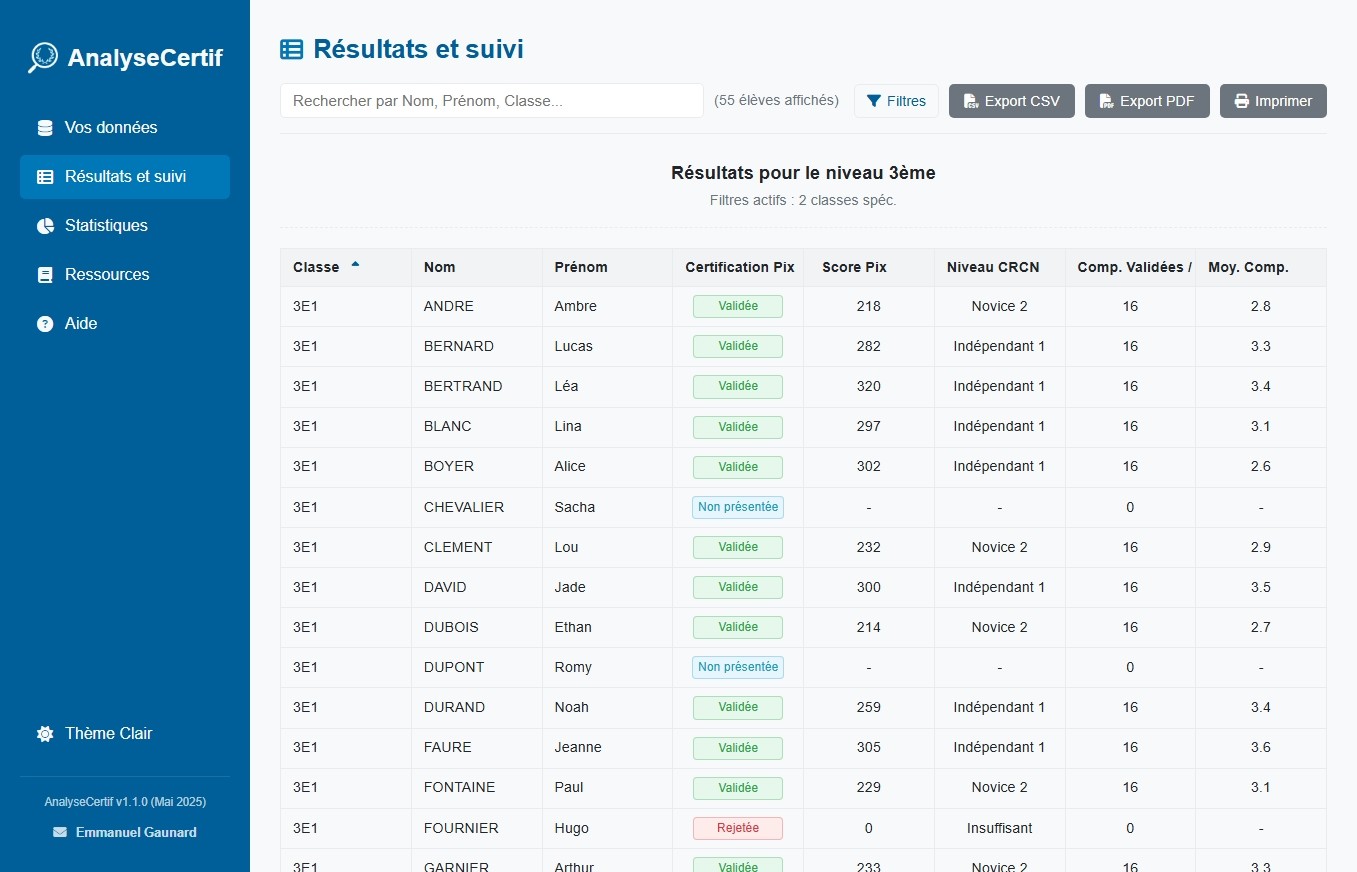The image size is (1357, 872).
Task: Click the Imprimer button
Action: coord(1273,101)
